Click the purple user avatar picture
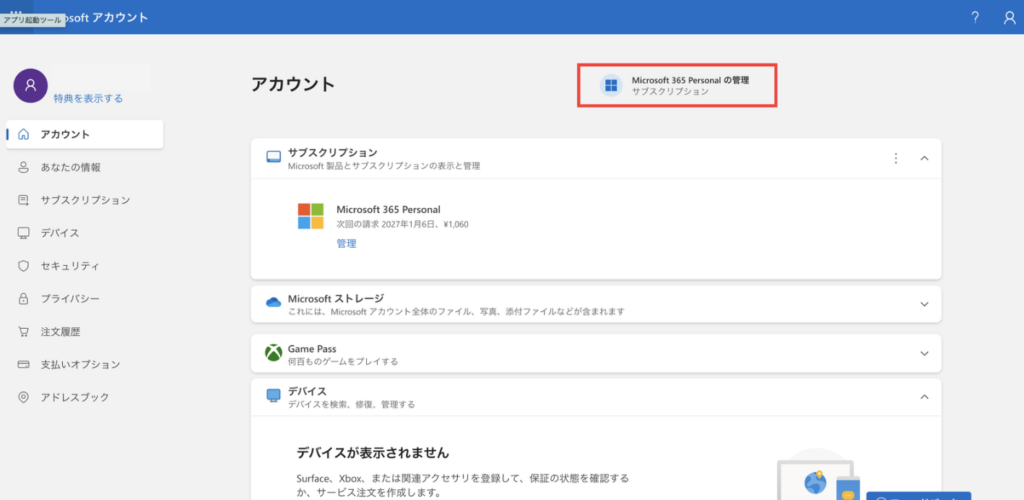Screen dimensions: 1024x500 click(x=30, y=86)
